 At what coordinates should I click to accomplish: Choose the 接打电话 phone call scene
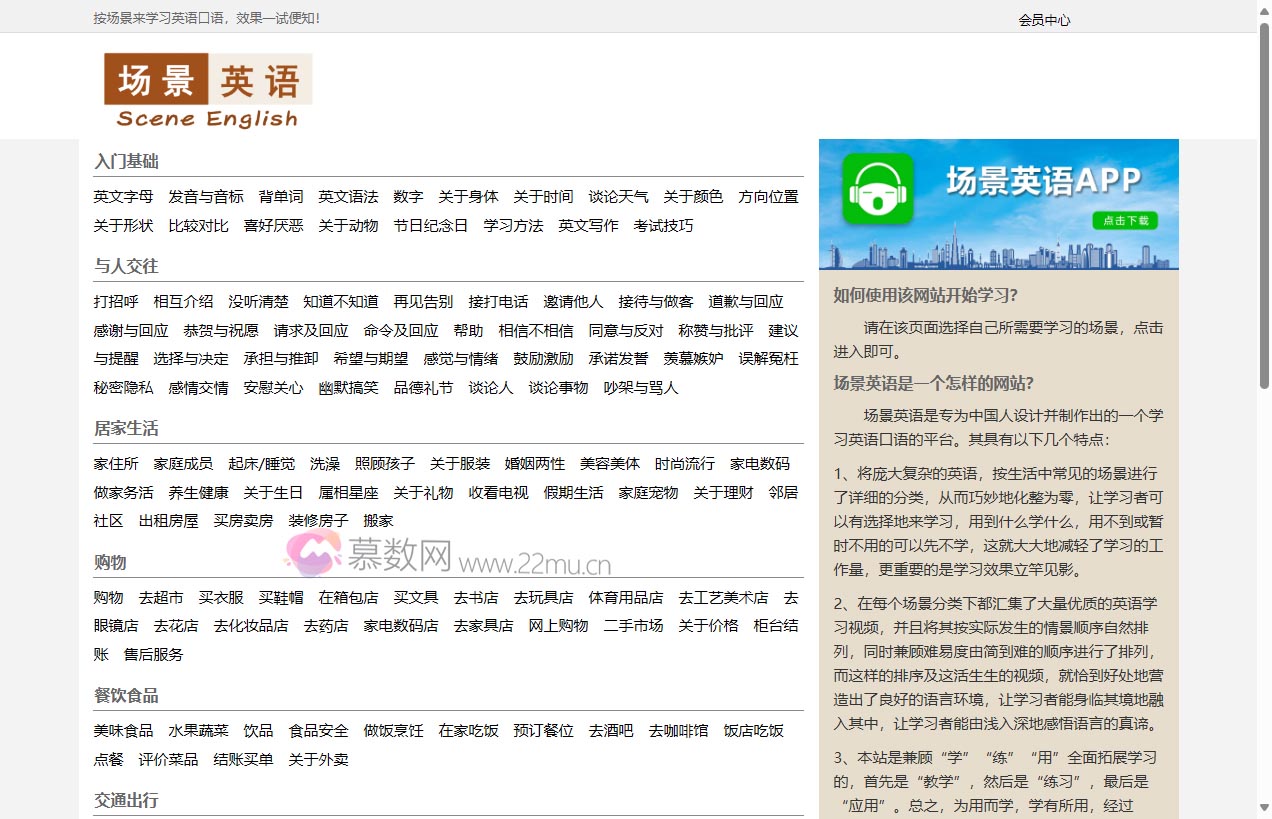point(498,302)
